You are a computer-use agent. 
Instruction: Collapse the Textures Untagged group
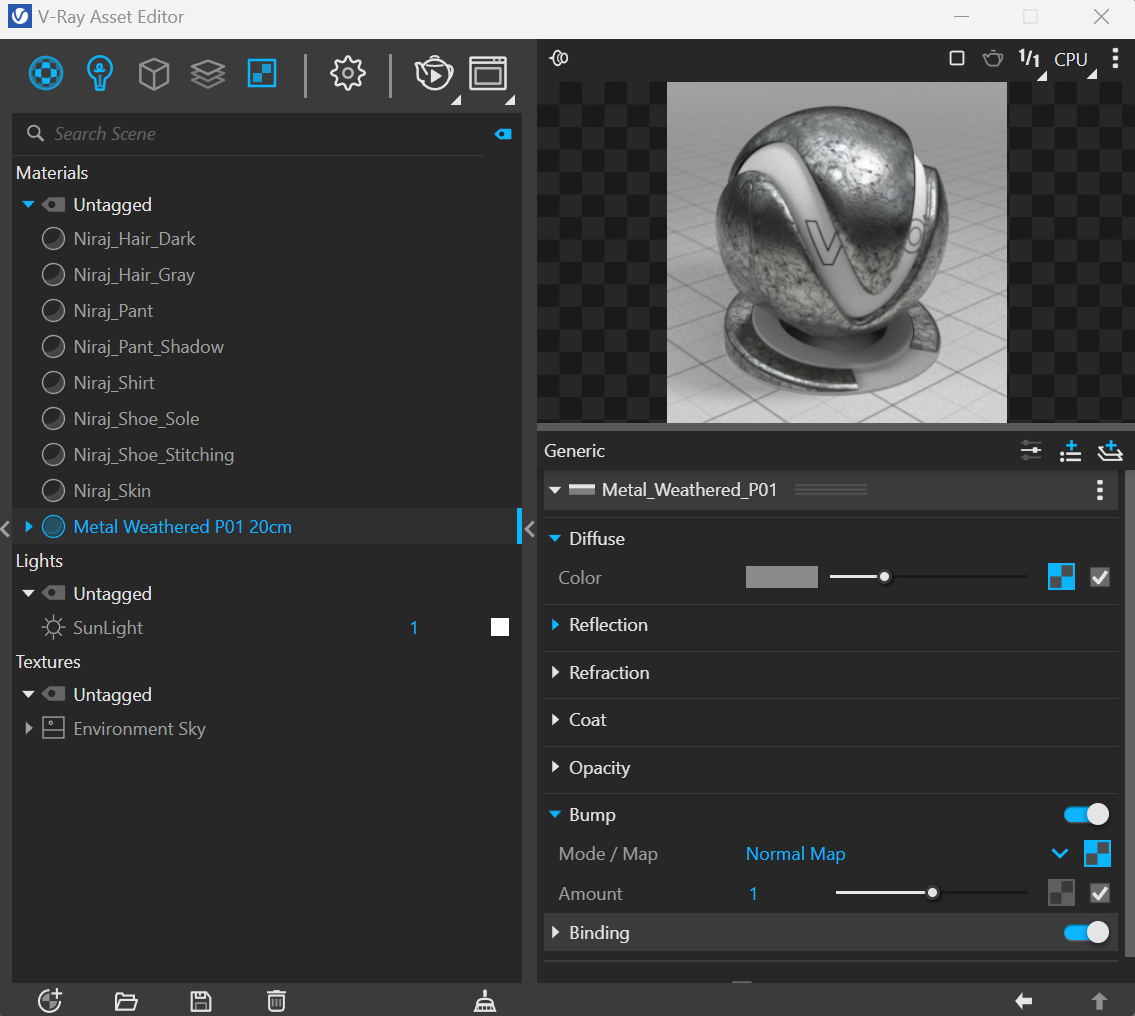pos(28,694)
